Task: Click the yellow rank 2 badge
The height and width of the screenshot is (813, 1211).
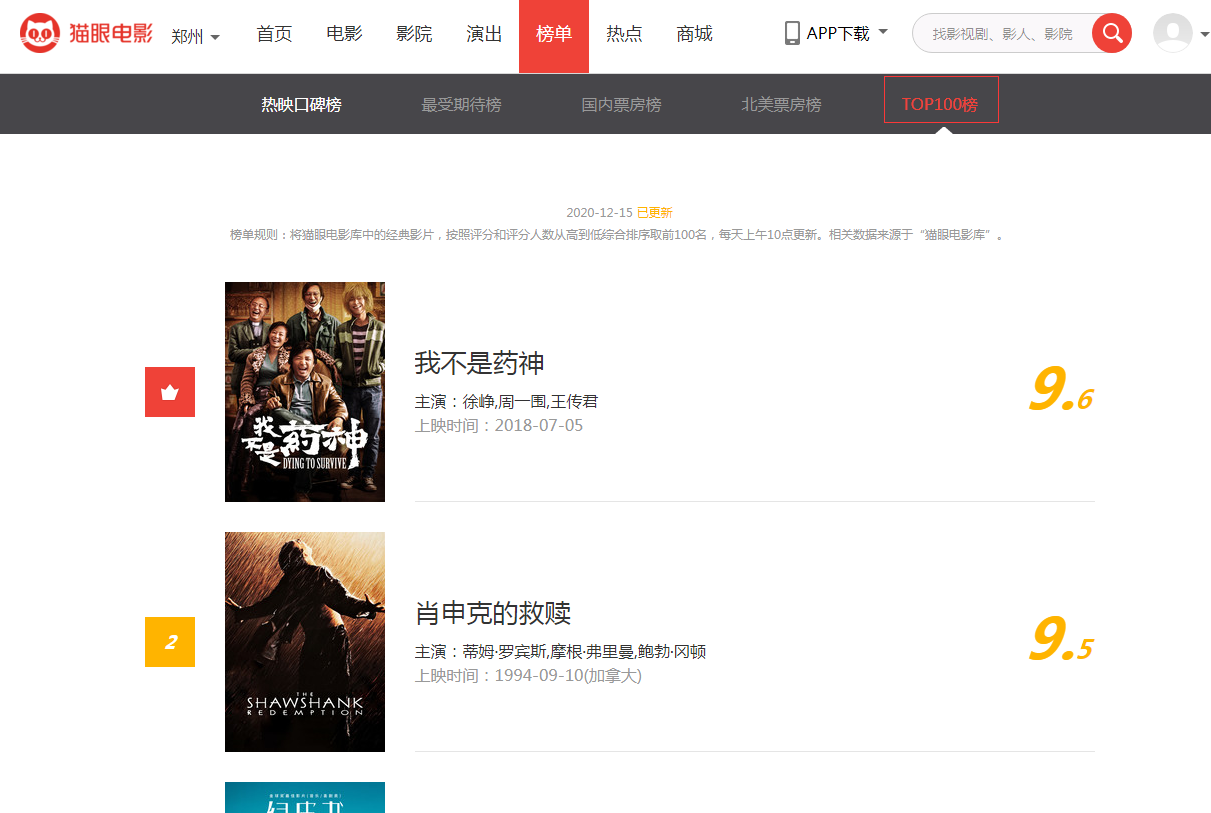Action: [170, 642]
